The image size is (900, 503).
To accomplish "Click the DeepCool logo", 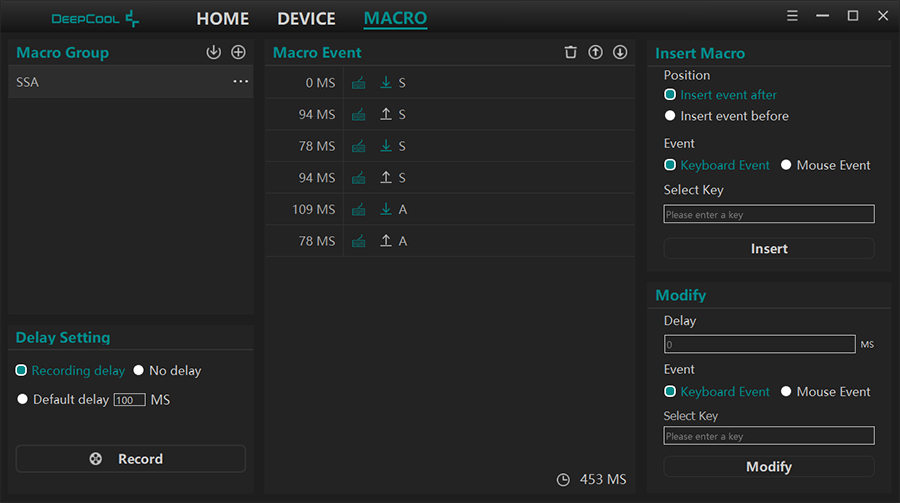I will coord(96,19).
